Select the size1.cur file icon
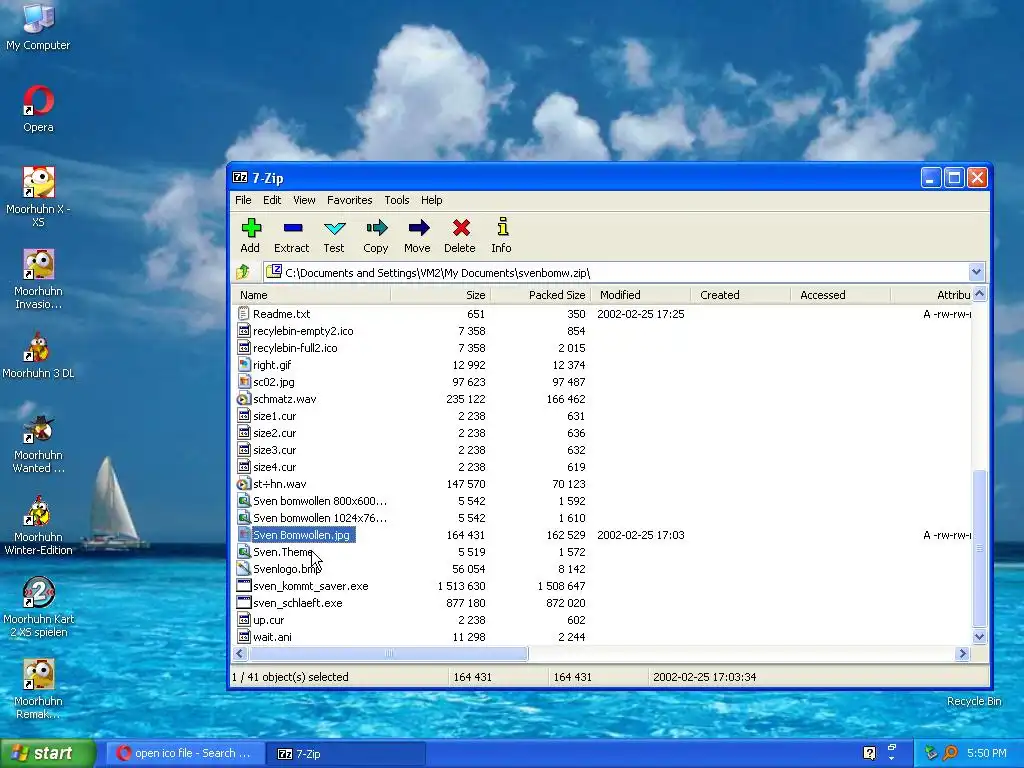The height and width of the screenshot is (768, 1024). [x=244, y=416]
